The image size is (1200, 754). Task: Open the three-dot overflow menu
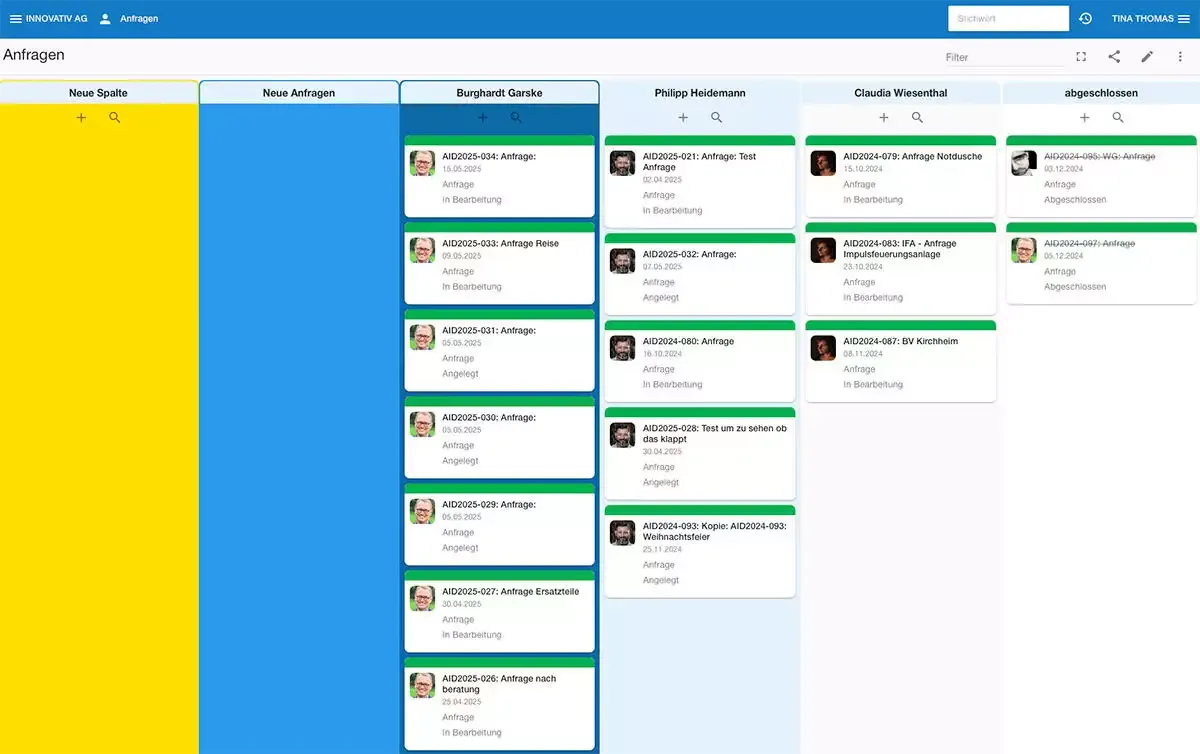1182,57
